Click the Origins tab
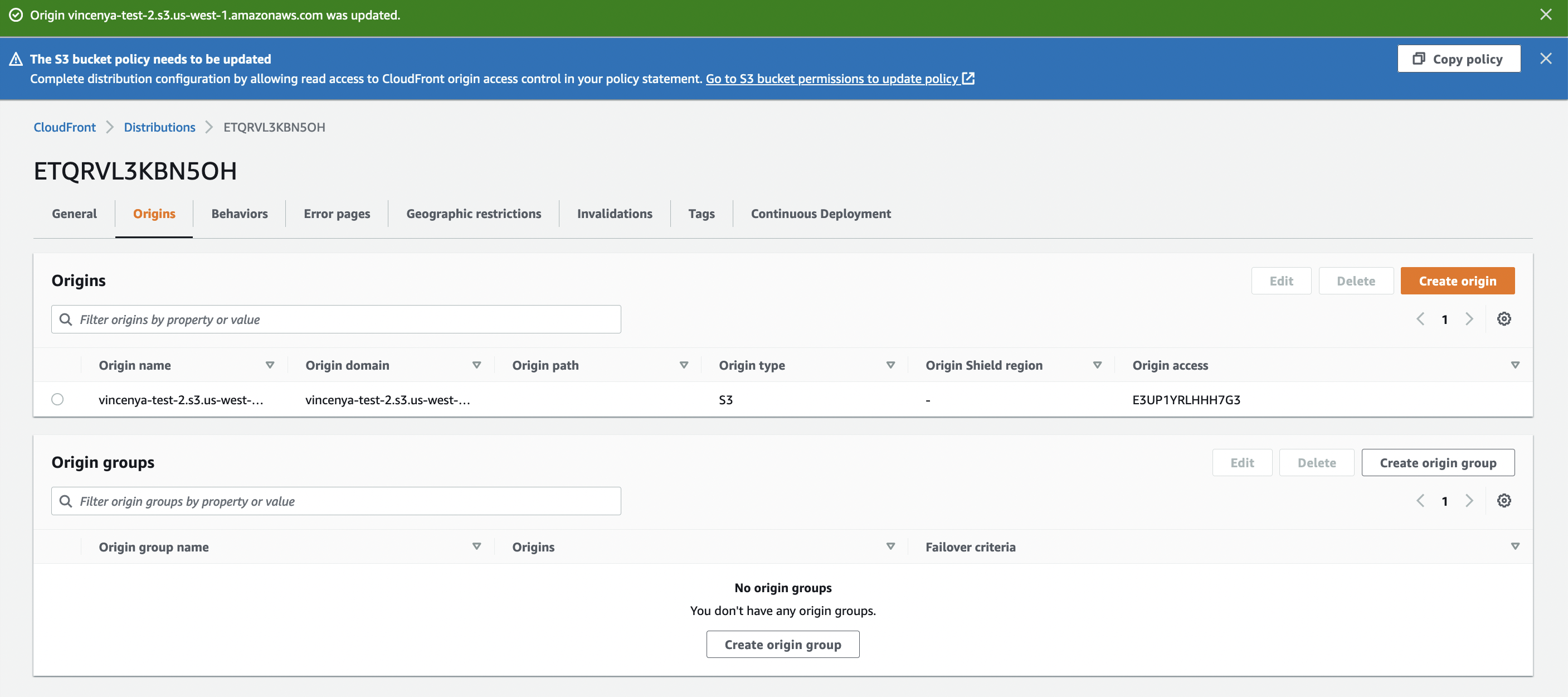 pyautogui.click(x=154, y=213)
